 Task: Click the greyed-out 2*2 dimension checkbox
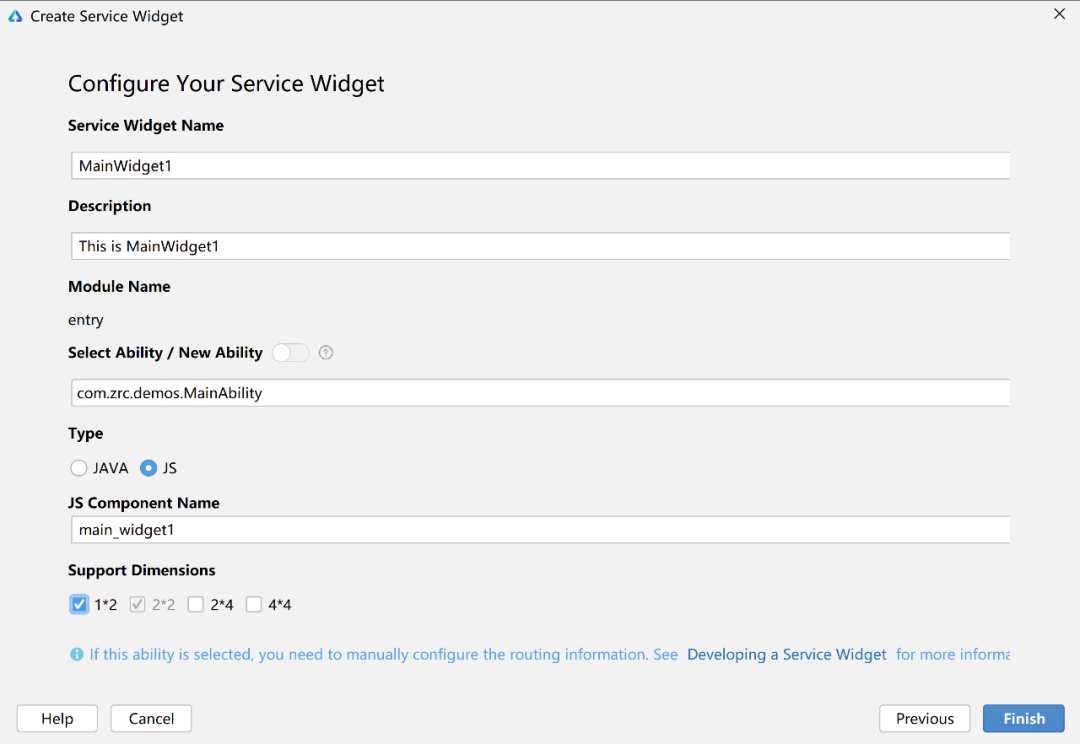coord(137,604)
